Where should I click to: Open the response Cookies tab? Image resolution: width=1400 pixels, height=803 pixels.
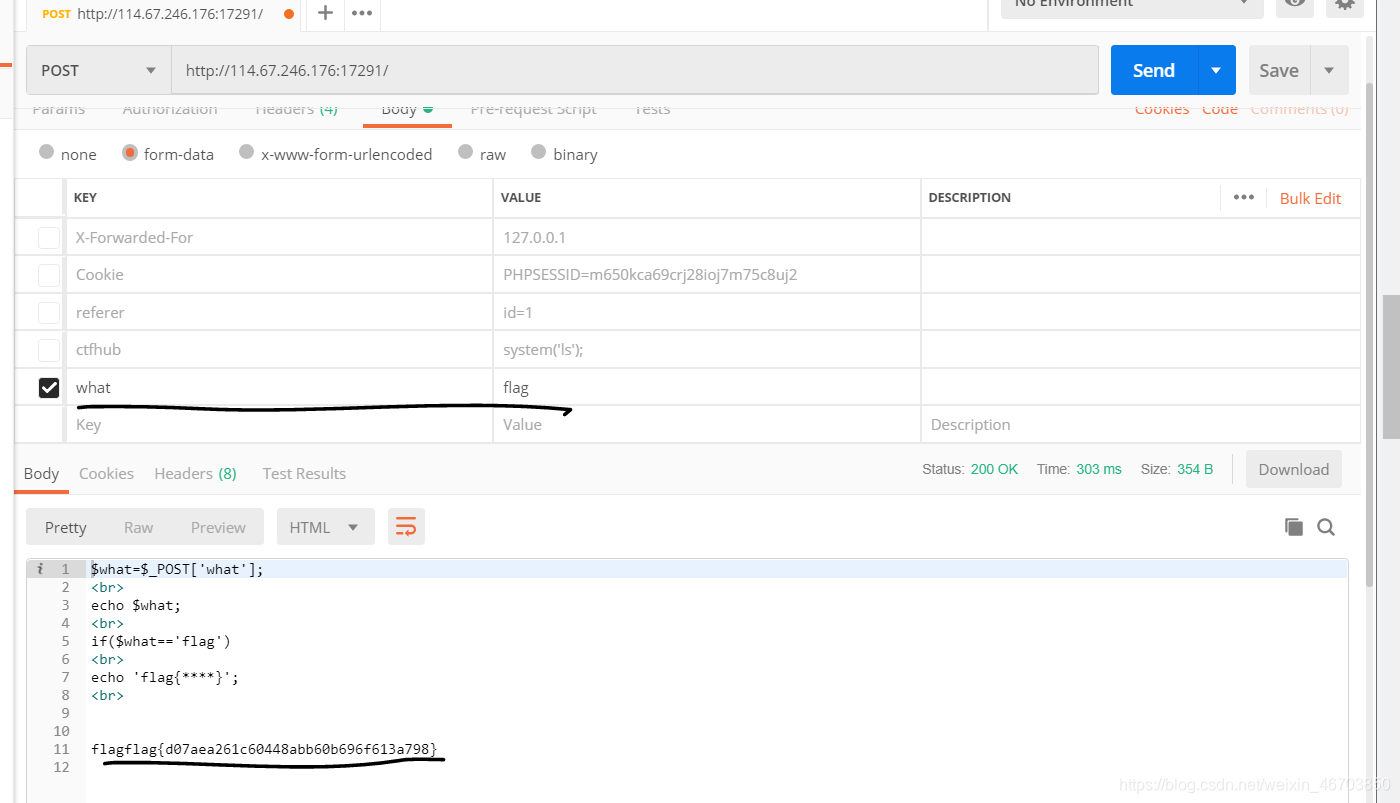(x=106, y=473)
